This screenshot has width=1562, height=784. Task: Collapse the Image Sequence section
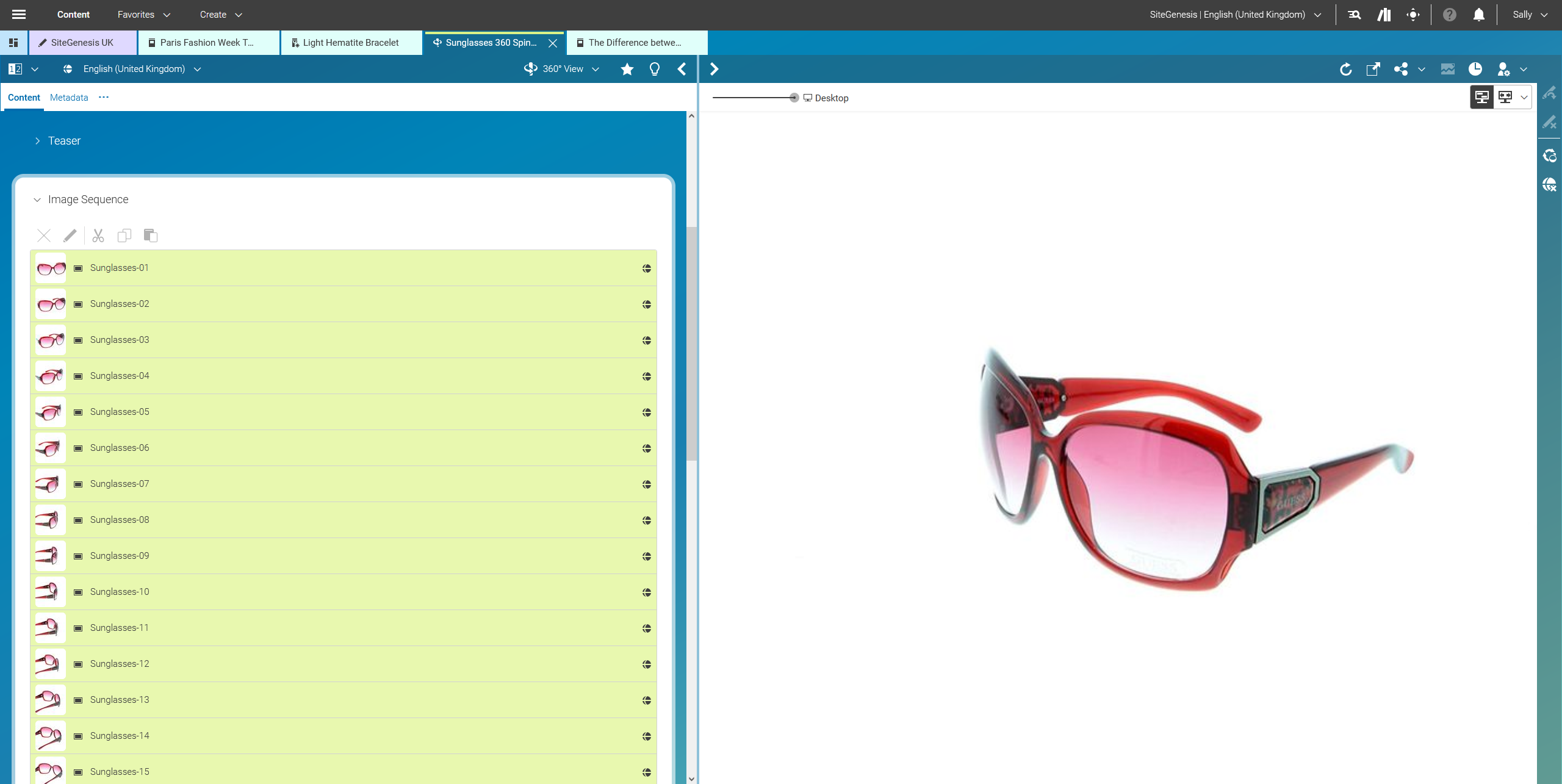[x=37, y=200]
